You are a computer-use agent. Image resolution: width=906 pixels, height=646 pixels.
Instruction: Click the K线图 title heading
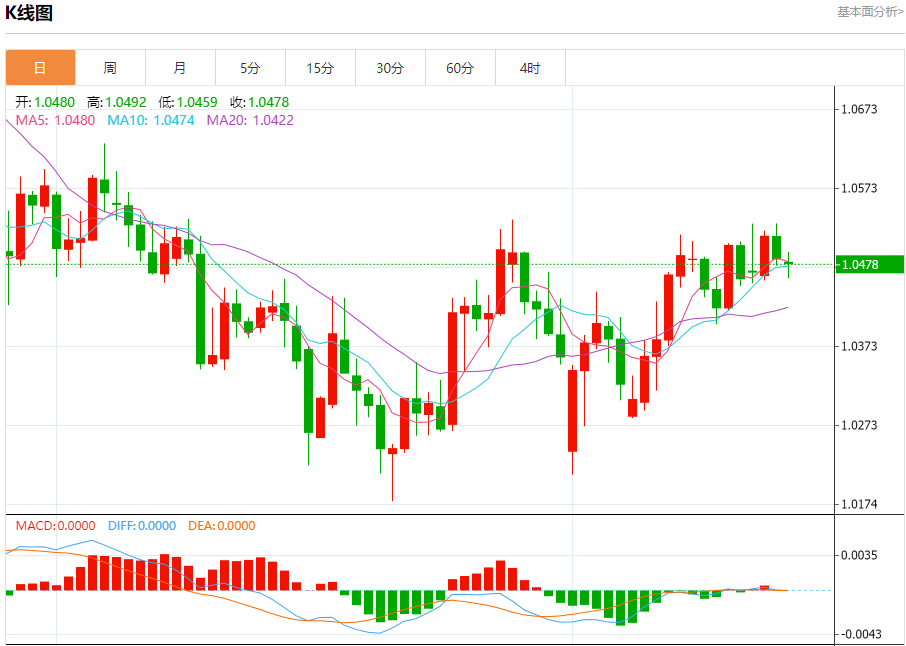click(30, 13)
